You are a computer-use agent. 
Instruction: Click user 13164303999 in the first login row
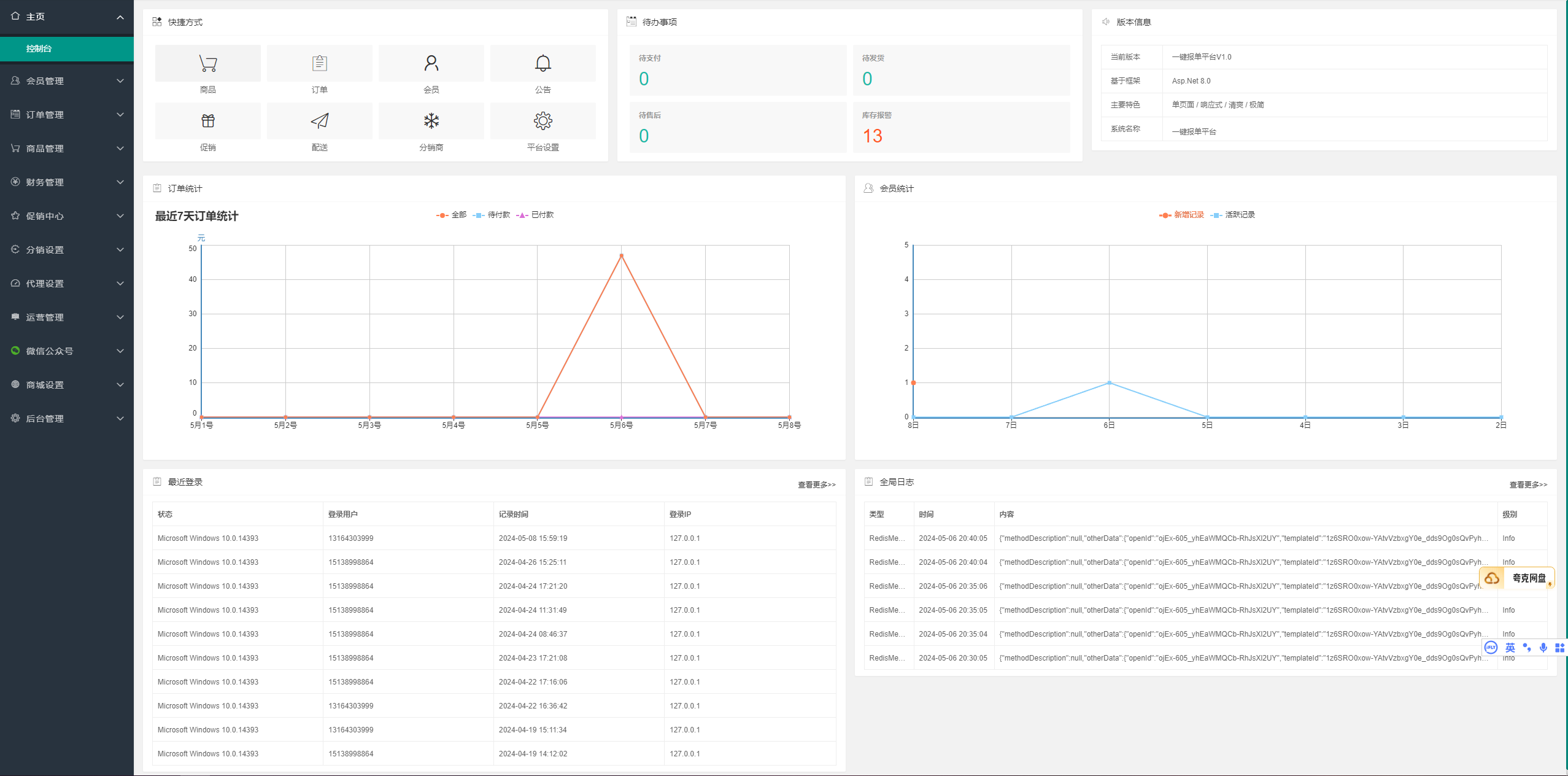point(350,538)
